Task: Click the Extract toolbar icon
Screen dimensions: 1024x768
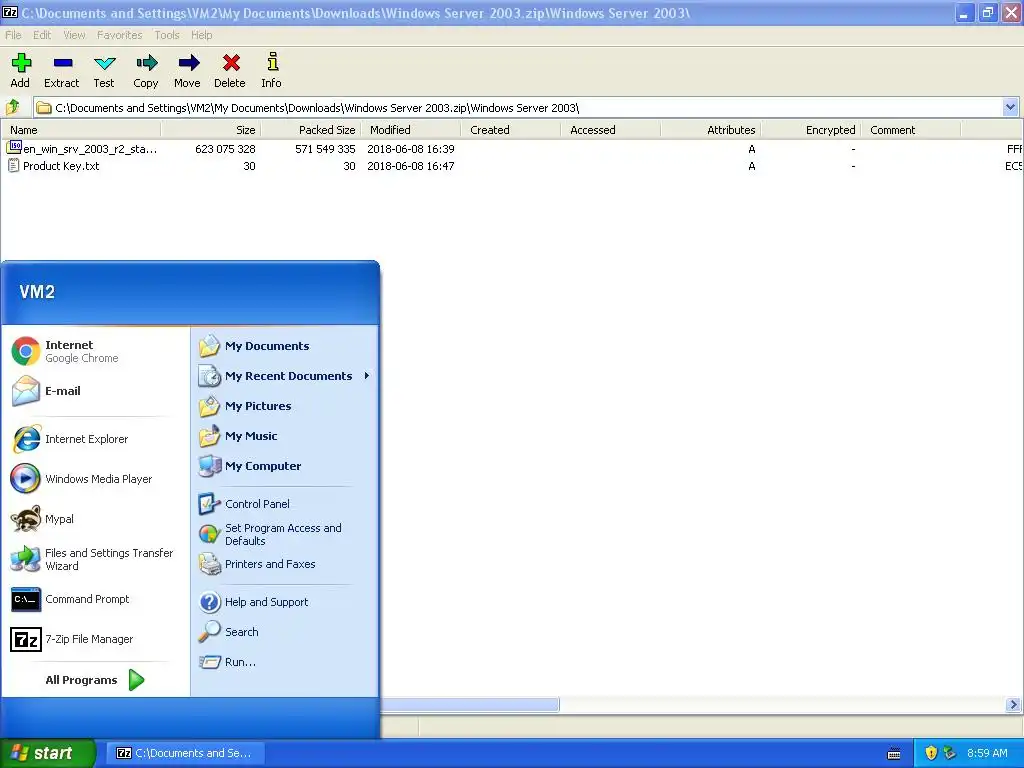Action: coord(62,70)
